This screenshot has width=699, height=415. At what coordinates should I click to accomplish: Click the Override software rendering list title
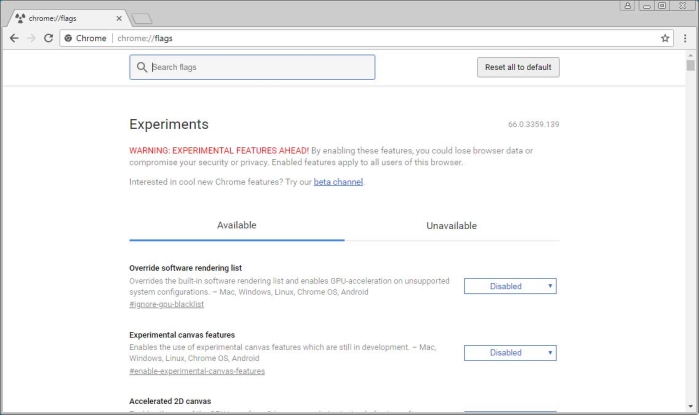click(x=185, y=268)
